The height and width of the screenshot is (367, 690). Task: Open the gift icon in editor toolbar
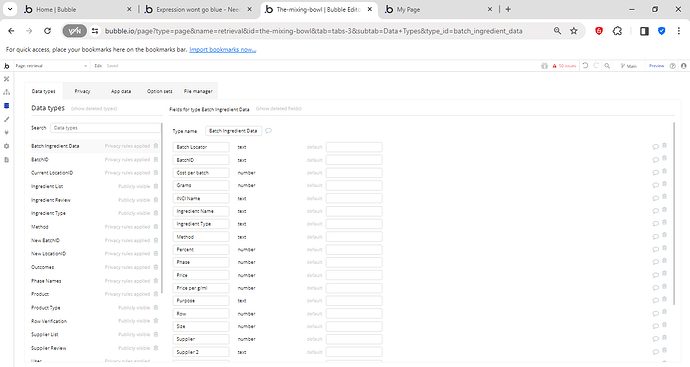[x=544, y=66]
